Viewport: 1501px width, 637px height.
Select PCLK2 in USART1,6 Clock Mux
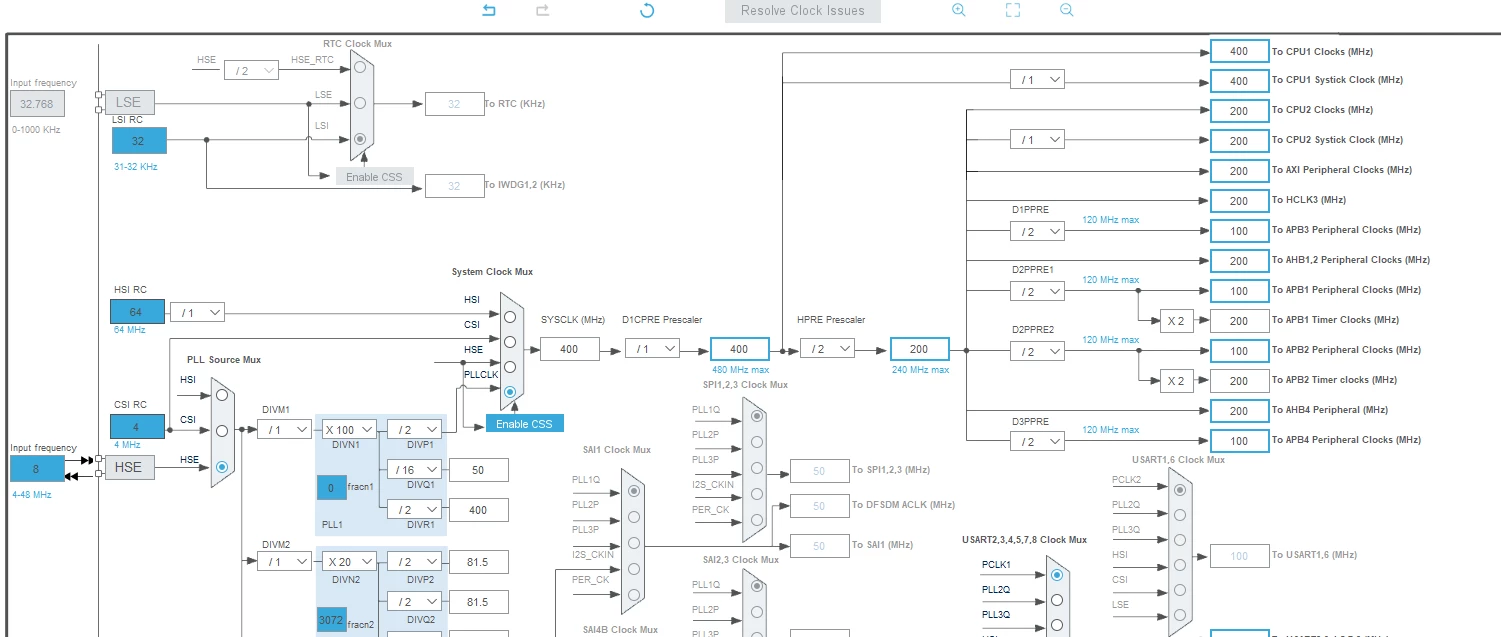[x=1180, y=489]
